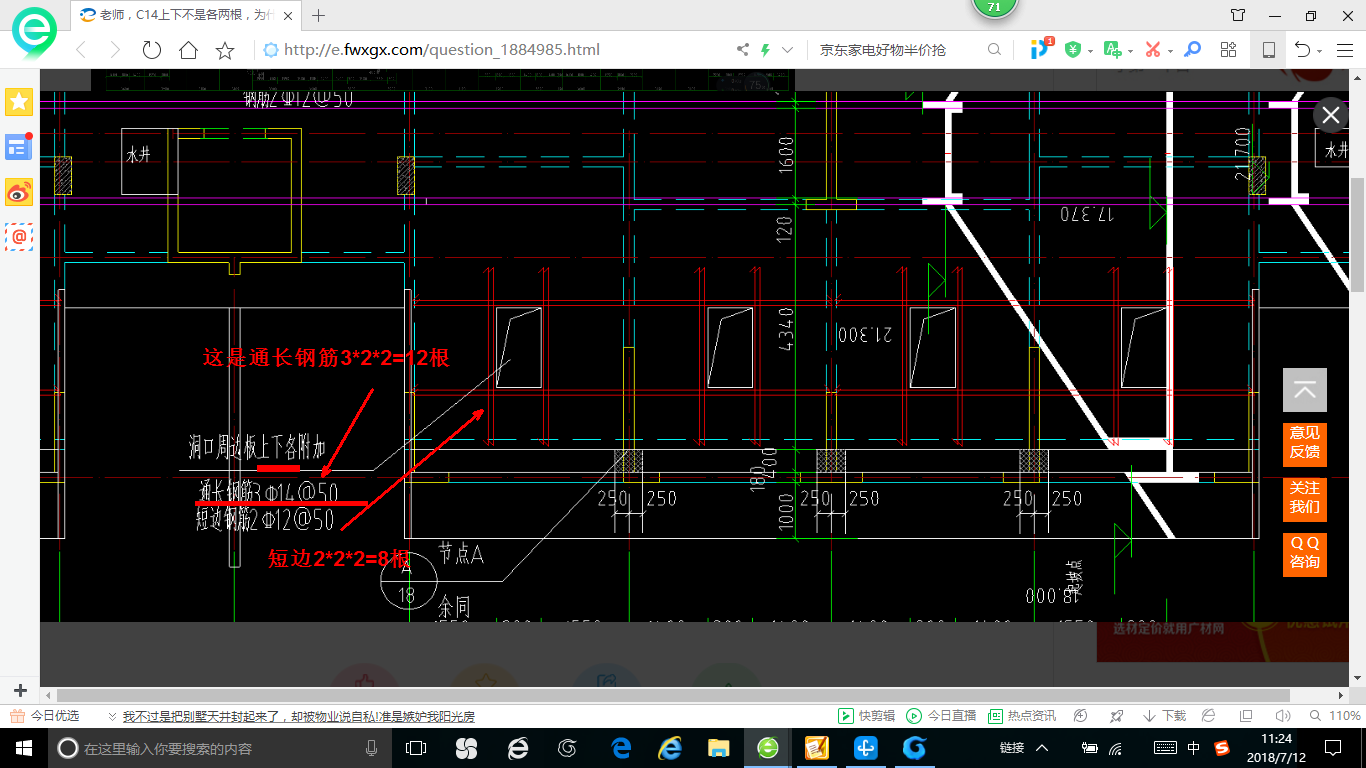The image size is (1366, 768).
Task: Open favorites star in left sidebar
Action: click(19, 101)
